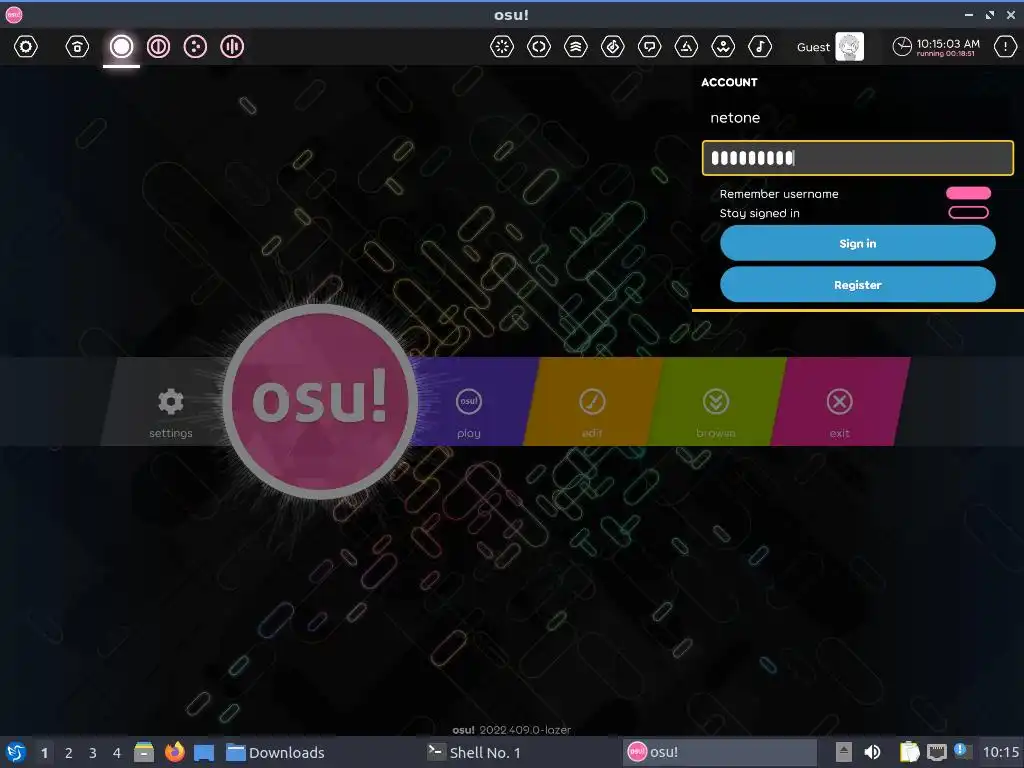Select browse in the main menu
The width and height of the screenshot is (1024, 768).
click(x=716, y=413)
